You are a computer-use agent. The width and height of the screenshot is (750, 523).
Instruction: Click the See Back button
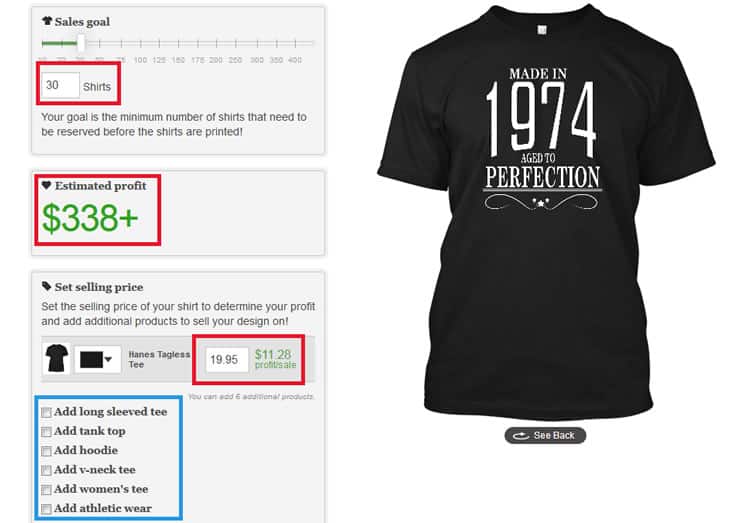tap(545, 435)
